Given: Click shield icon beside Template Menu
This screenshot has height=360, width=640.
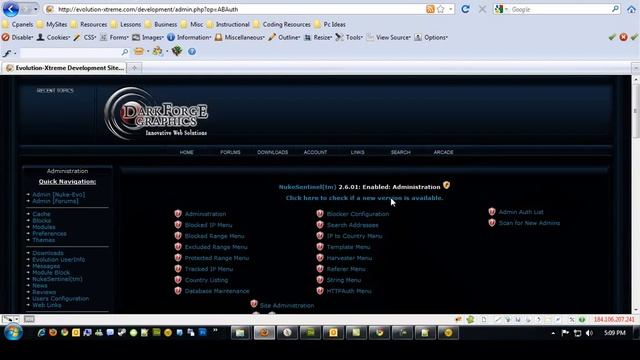Looking at the screenshot, I should (320, 247).
